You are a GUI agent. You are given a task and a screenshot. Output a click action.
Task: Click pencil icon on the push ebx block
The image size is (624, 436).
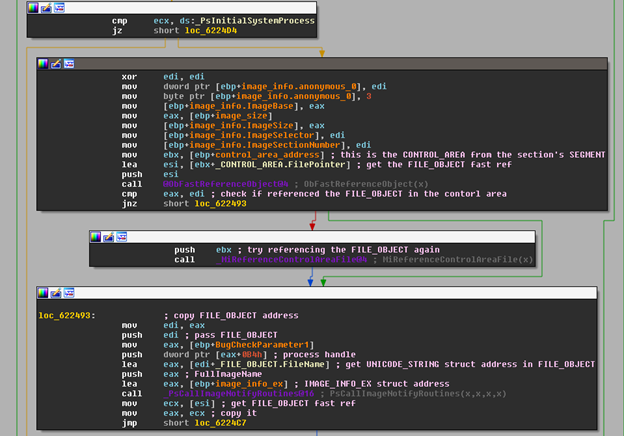coord(107,237)
